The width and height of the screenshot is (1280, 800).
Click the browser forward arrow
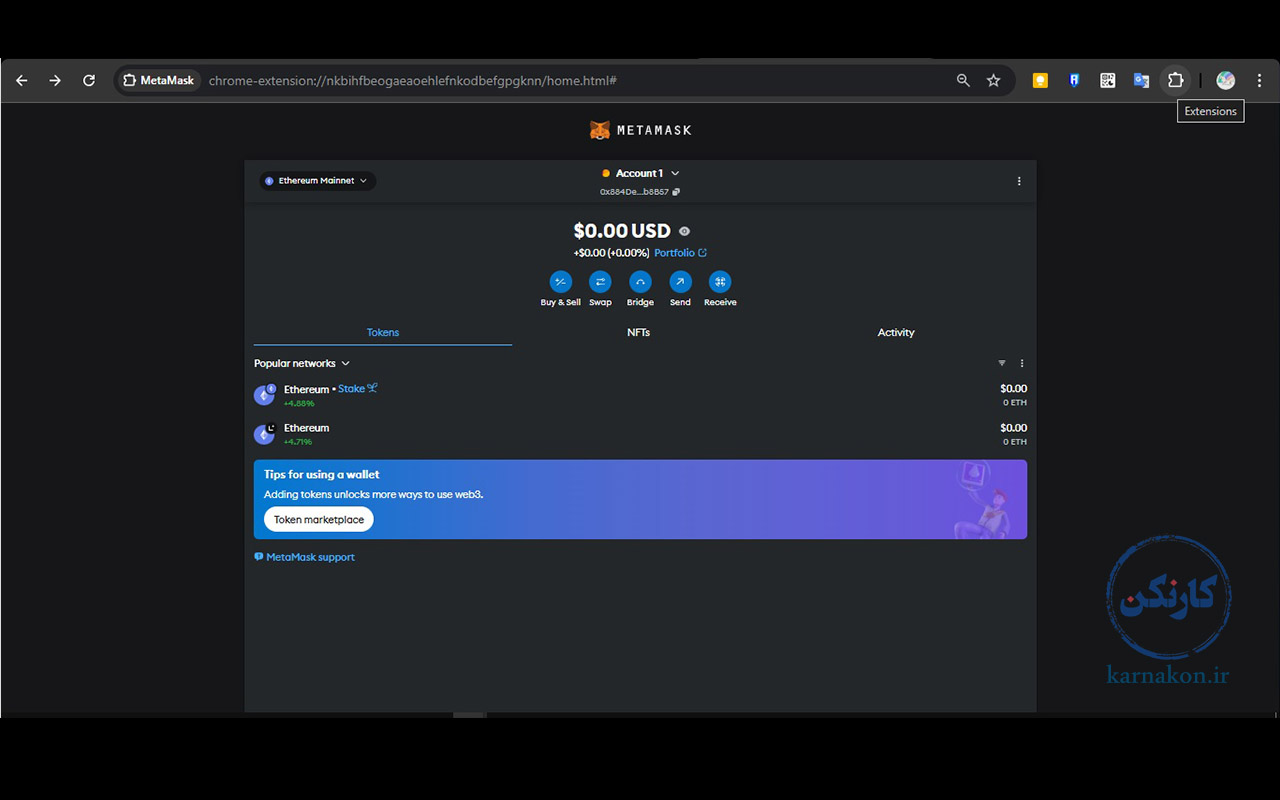click(x=55, y=81)
